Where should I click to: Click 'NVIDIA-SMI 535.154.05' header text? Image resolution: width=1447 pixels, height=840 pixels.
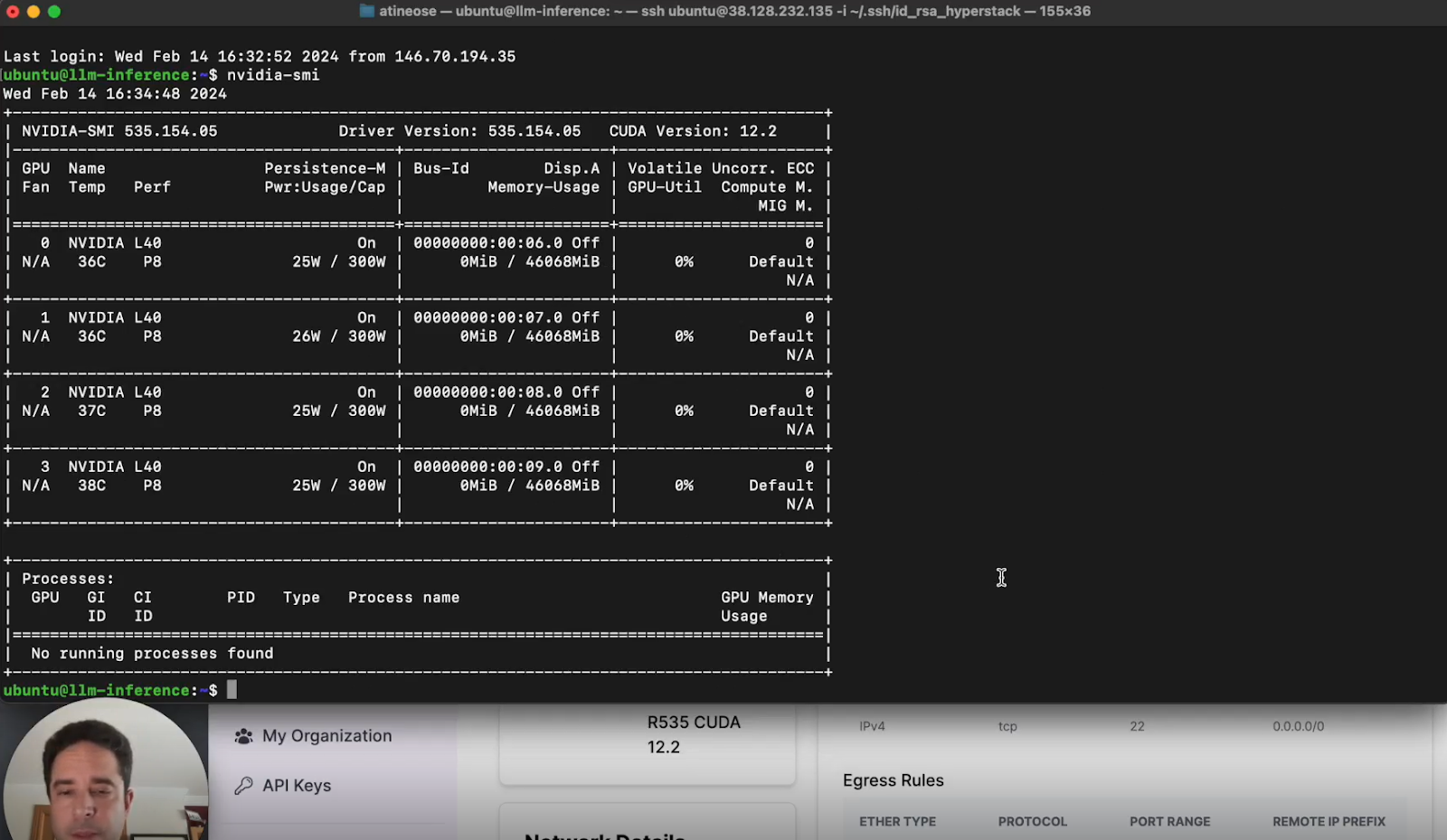click(x=119, y=131)
